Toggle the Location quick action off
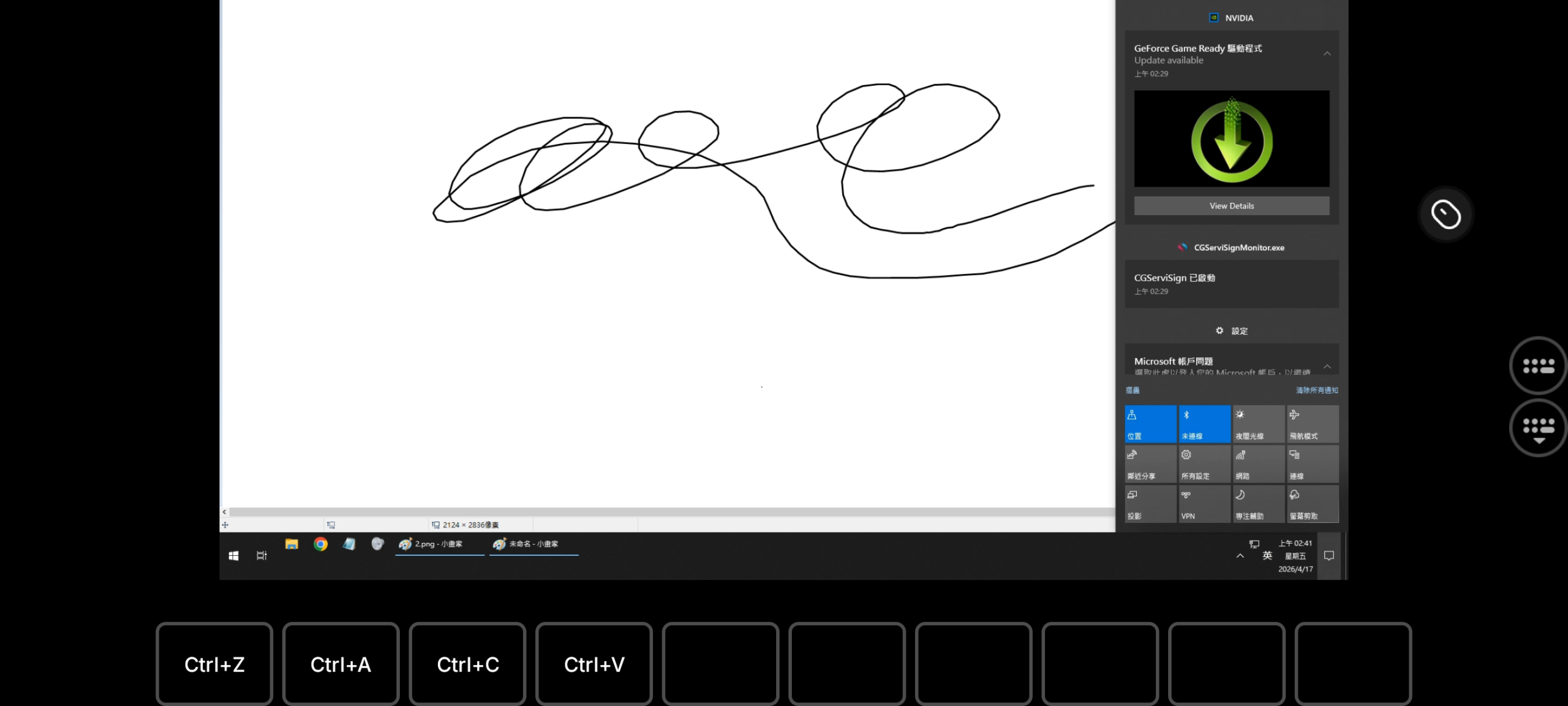1568x706 pixels. coord(1150,423)
